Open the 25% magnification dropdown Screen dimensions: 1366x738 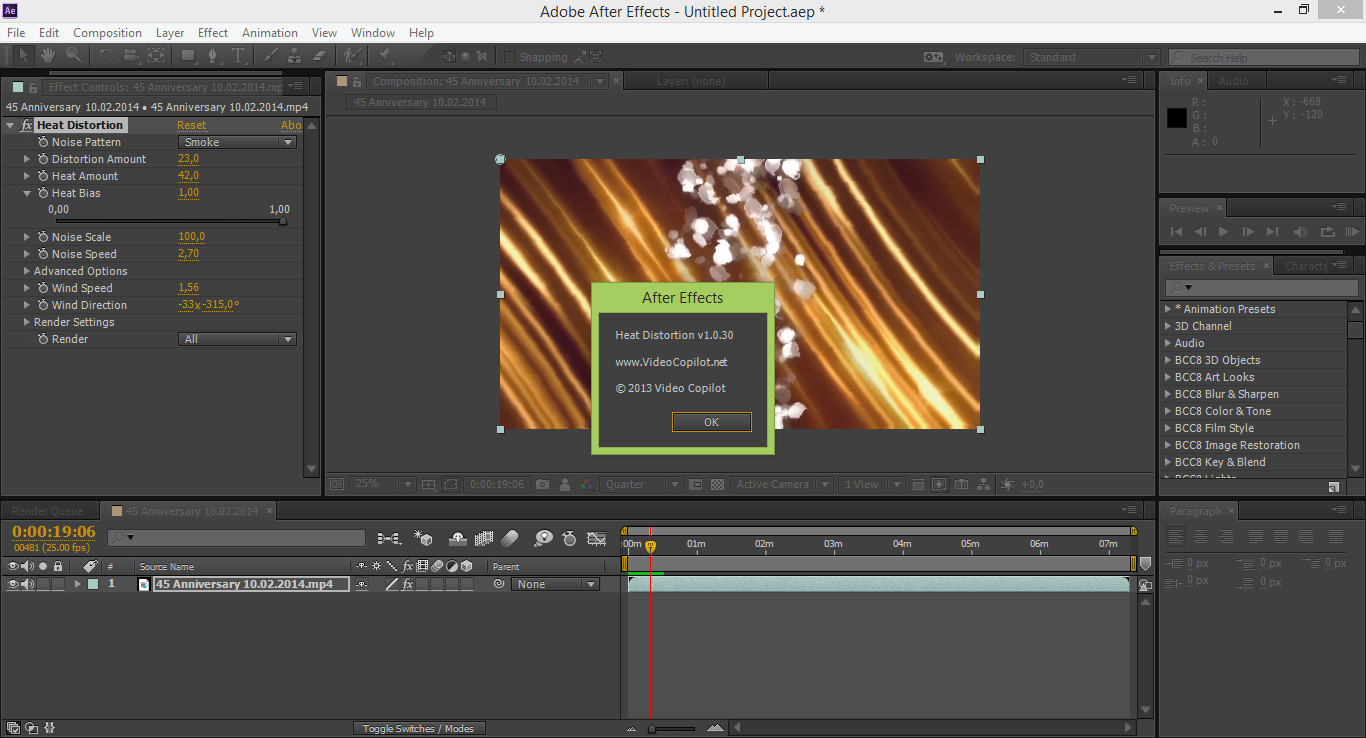click(382, 484)
